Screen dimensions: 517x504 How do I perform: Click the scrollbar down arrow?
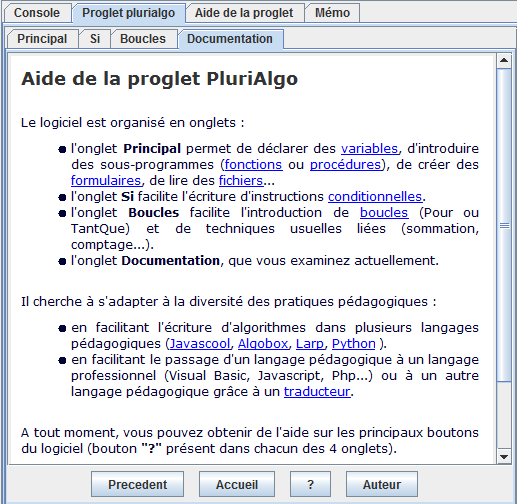pyautogui.click(x=504, y=456)
